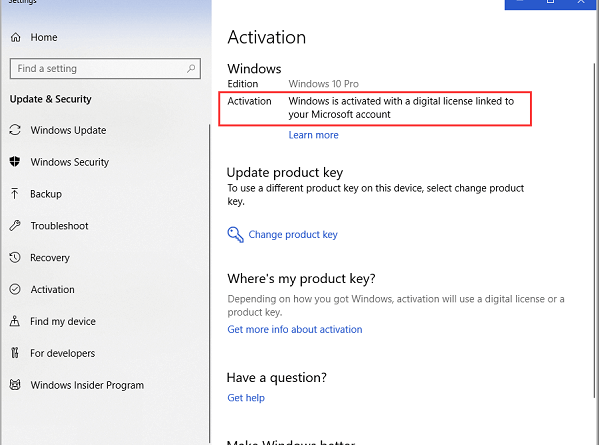Open the Learn more link under Activation
This screenshot has height=445, width=600.
[313, 135]
